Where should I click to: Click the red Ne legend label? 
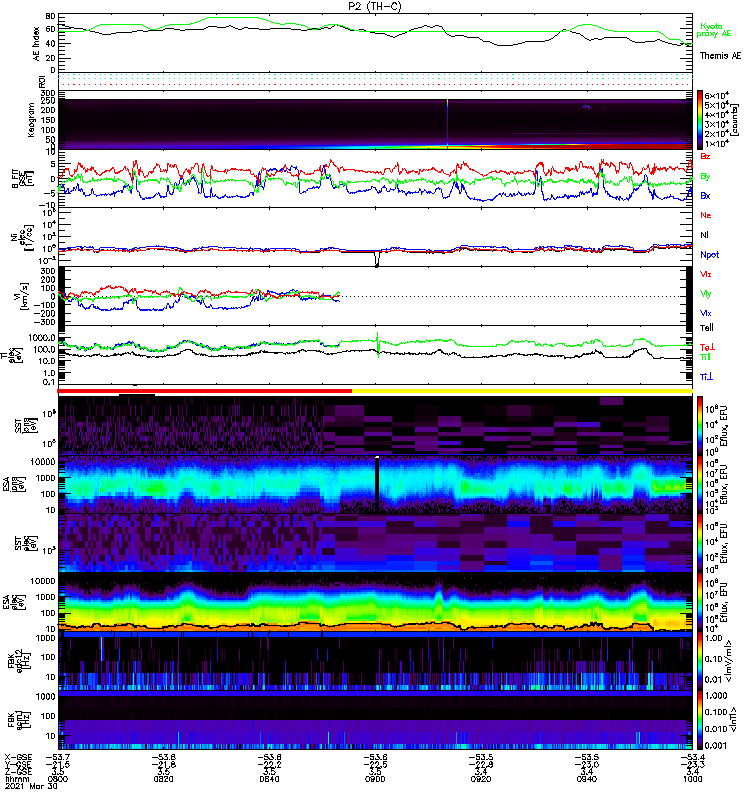click(x=706, y=215)
